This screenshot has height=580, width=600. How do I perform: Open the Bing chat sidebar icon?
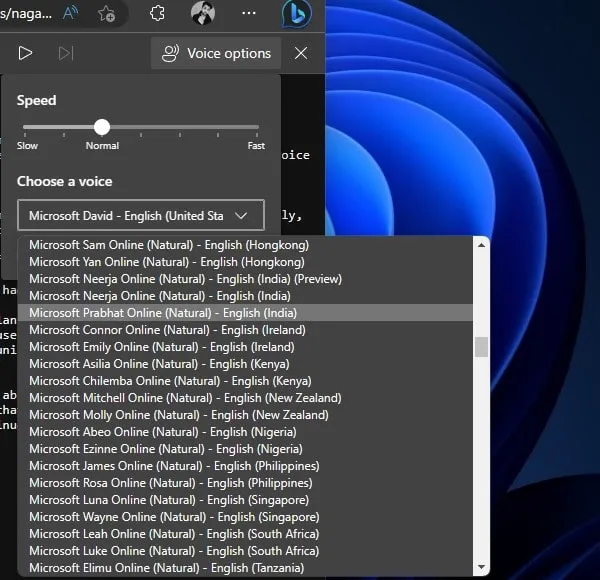(x=297, y=14)
